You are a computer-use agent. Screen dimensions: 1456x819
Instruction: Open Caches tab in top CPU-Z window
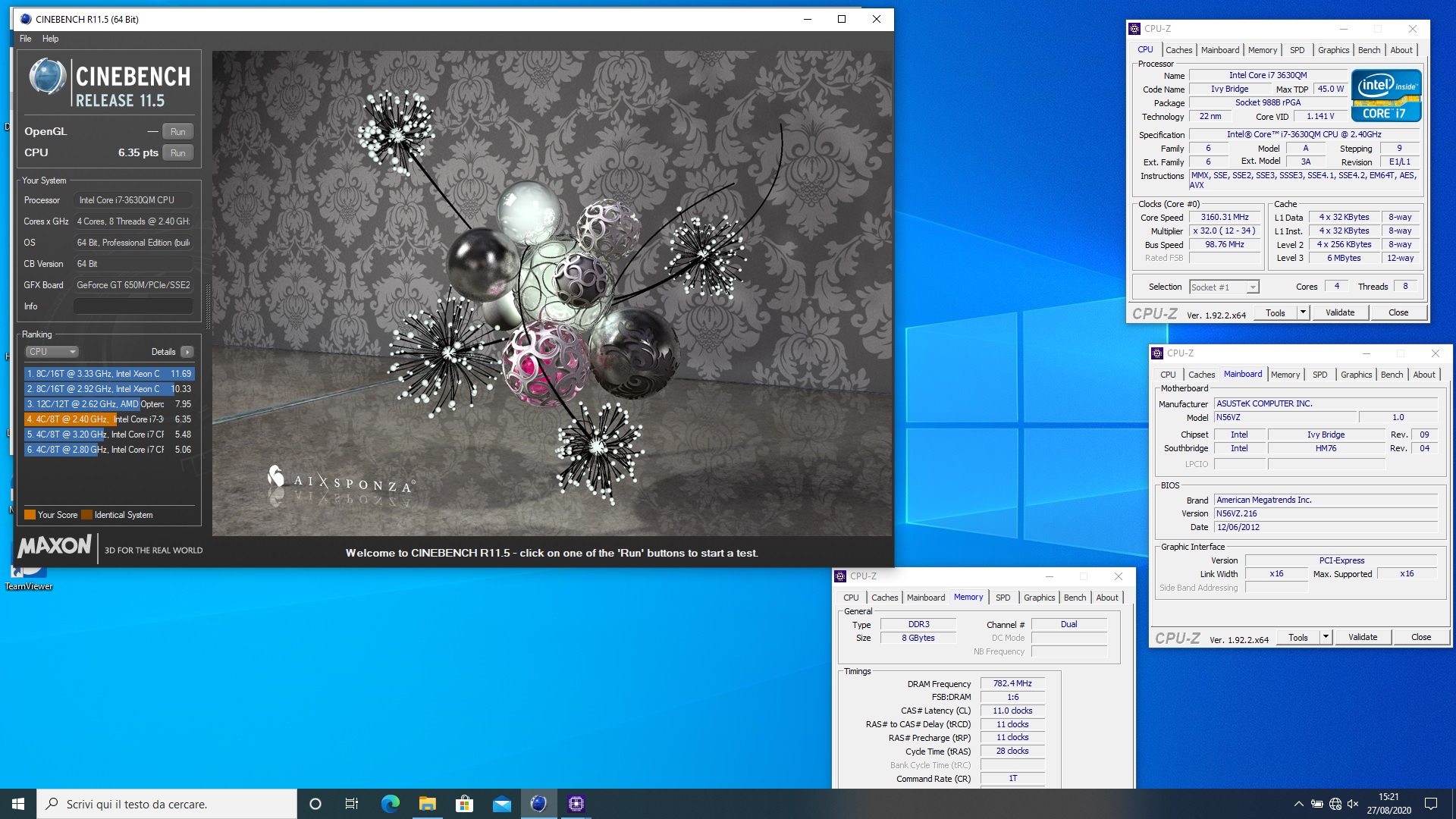tap(1178, 50)
